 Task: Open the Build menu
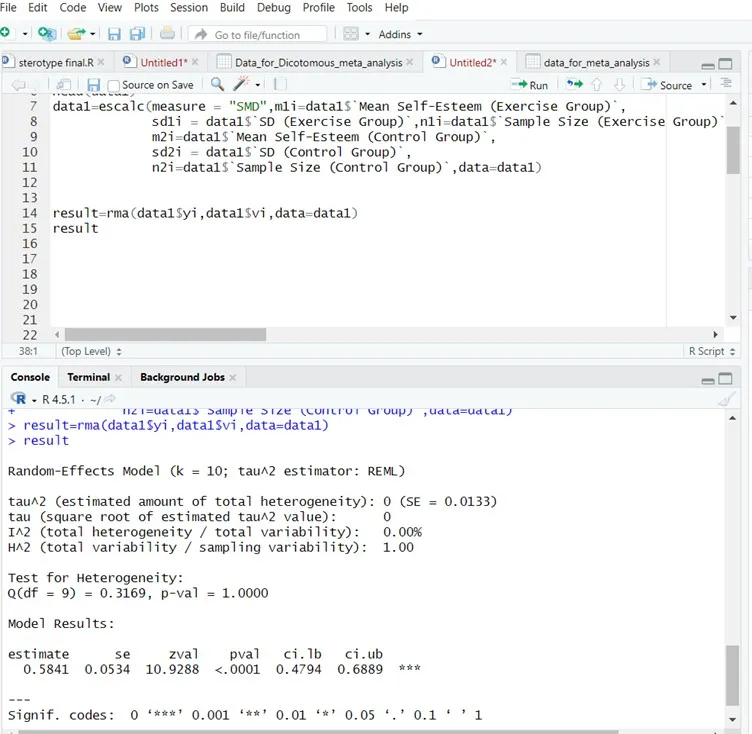[x=232, y=8]
